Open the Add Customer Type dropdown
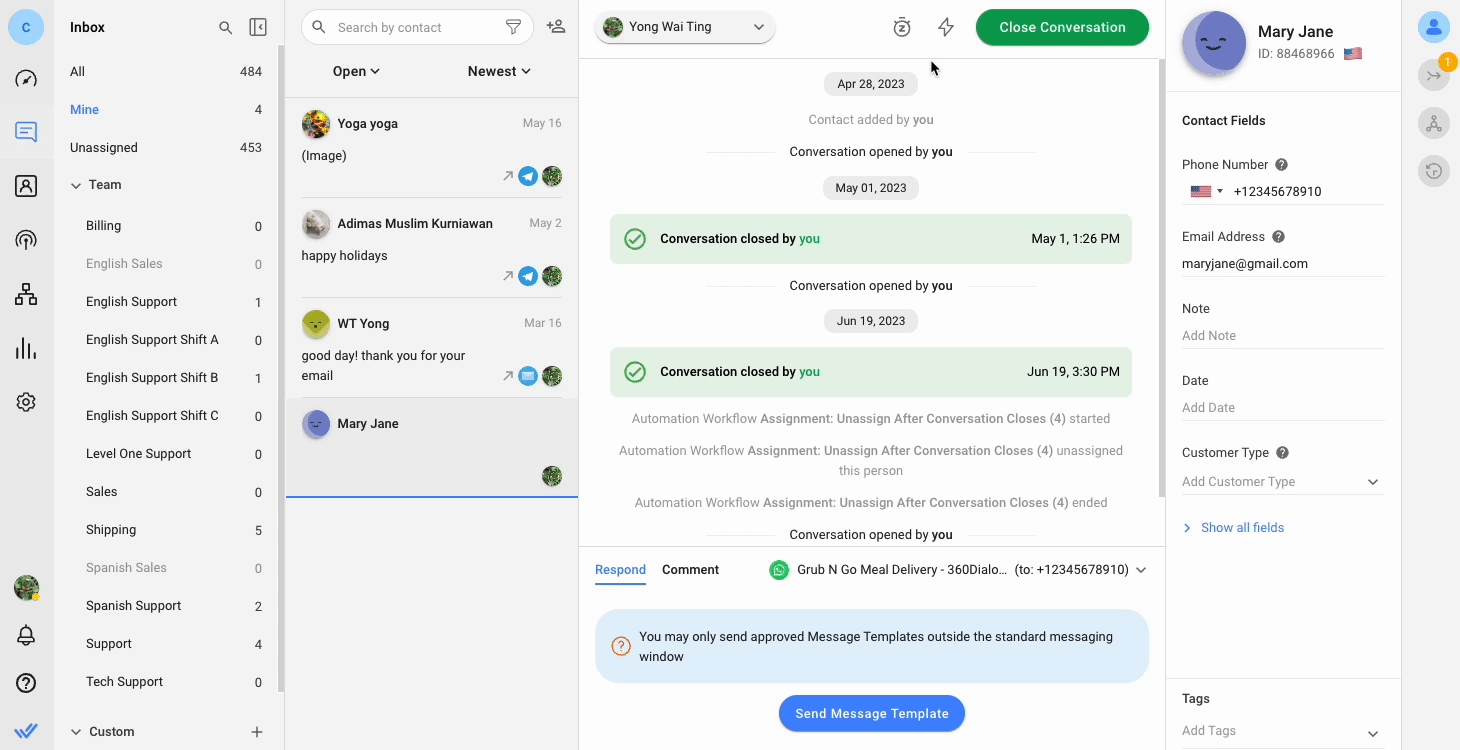This screenshot has height=750, width=1460. tap(1282, 482)
